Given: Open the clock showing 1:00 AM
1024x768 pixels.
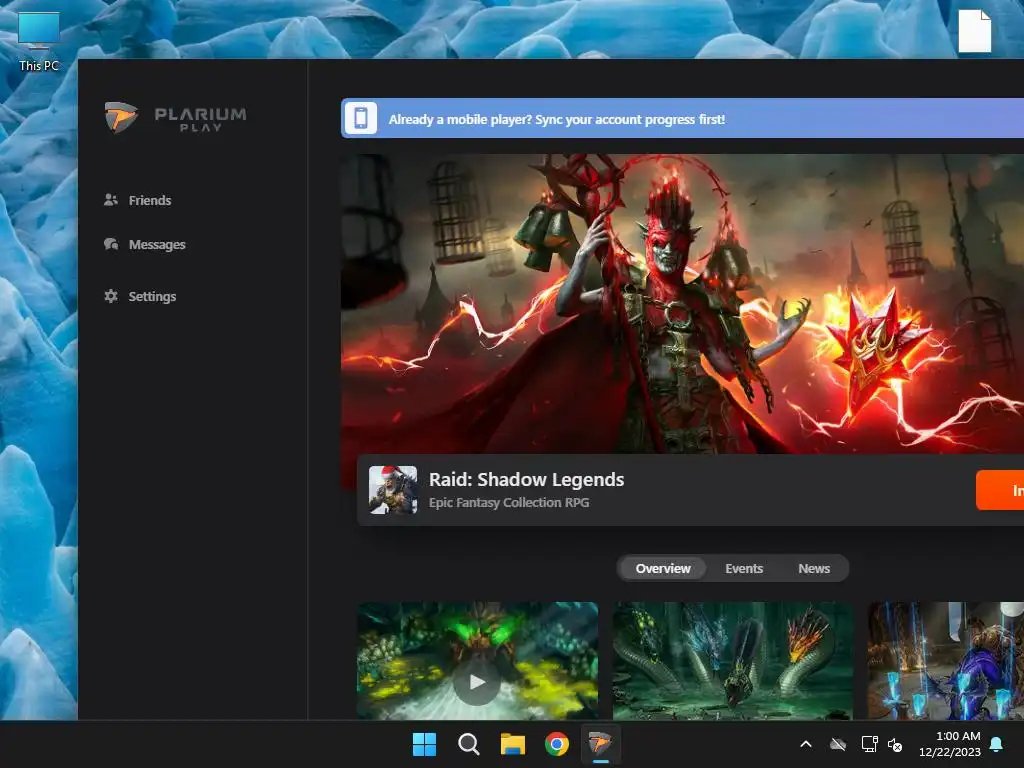Looking at the screenshot, I should coord(950,744).
